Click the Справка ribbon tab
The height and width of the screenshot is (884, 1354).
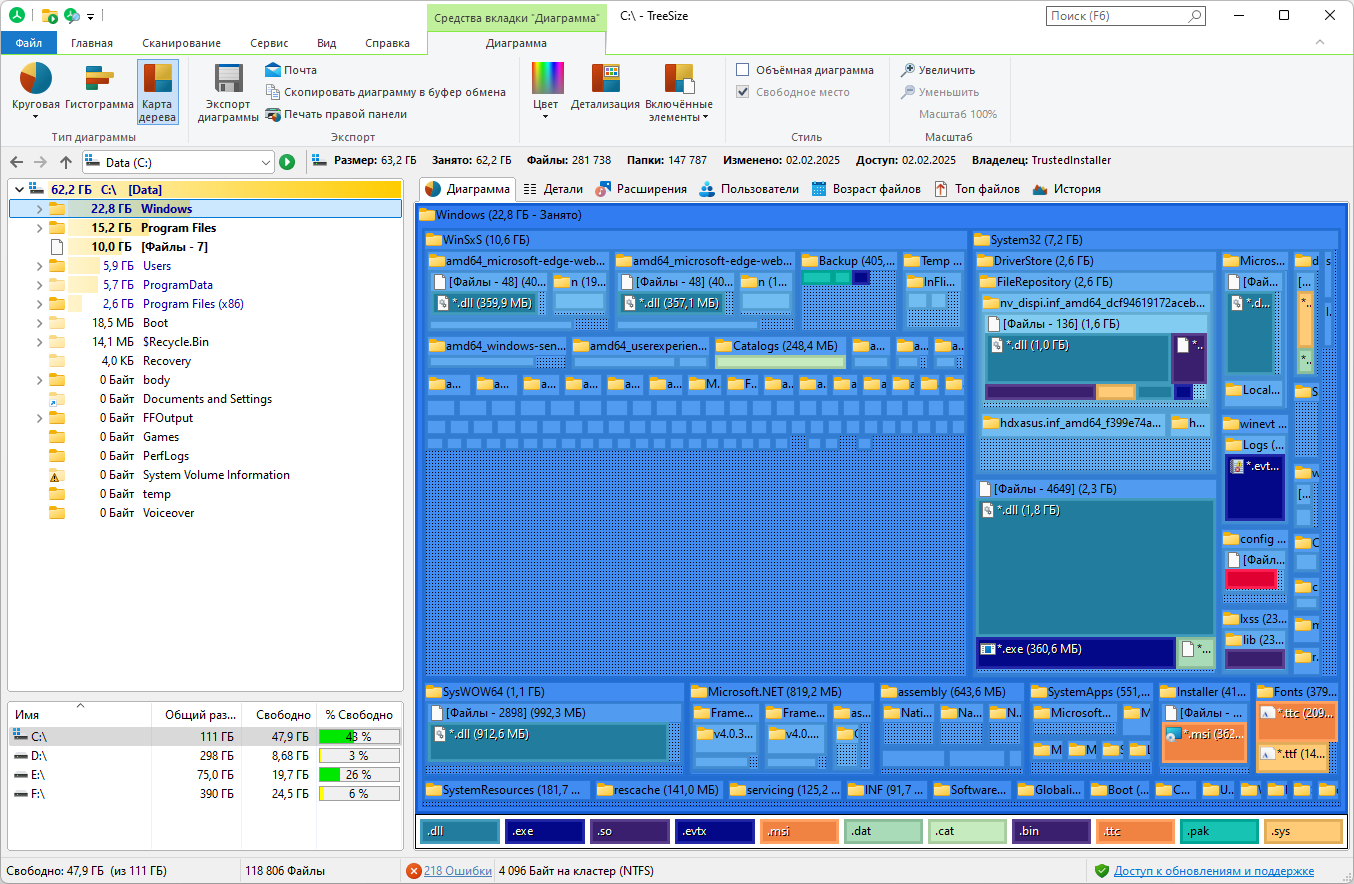click(x=387, y=43)
